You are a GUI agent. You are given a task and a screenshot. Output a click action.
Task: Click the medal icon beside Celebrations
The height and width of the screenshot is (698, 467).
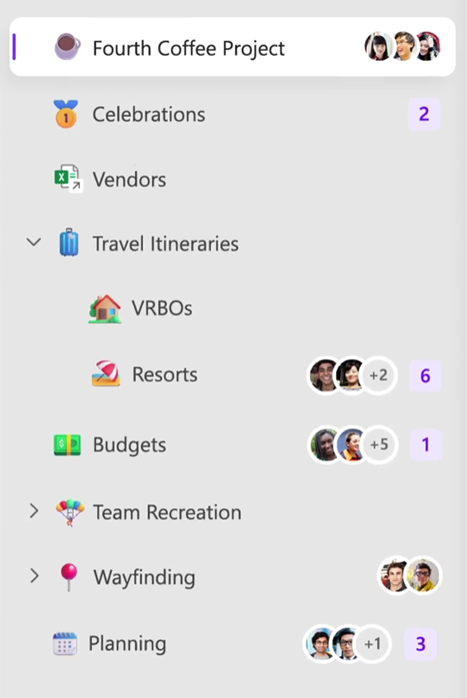point(66,114)
